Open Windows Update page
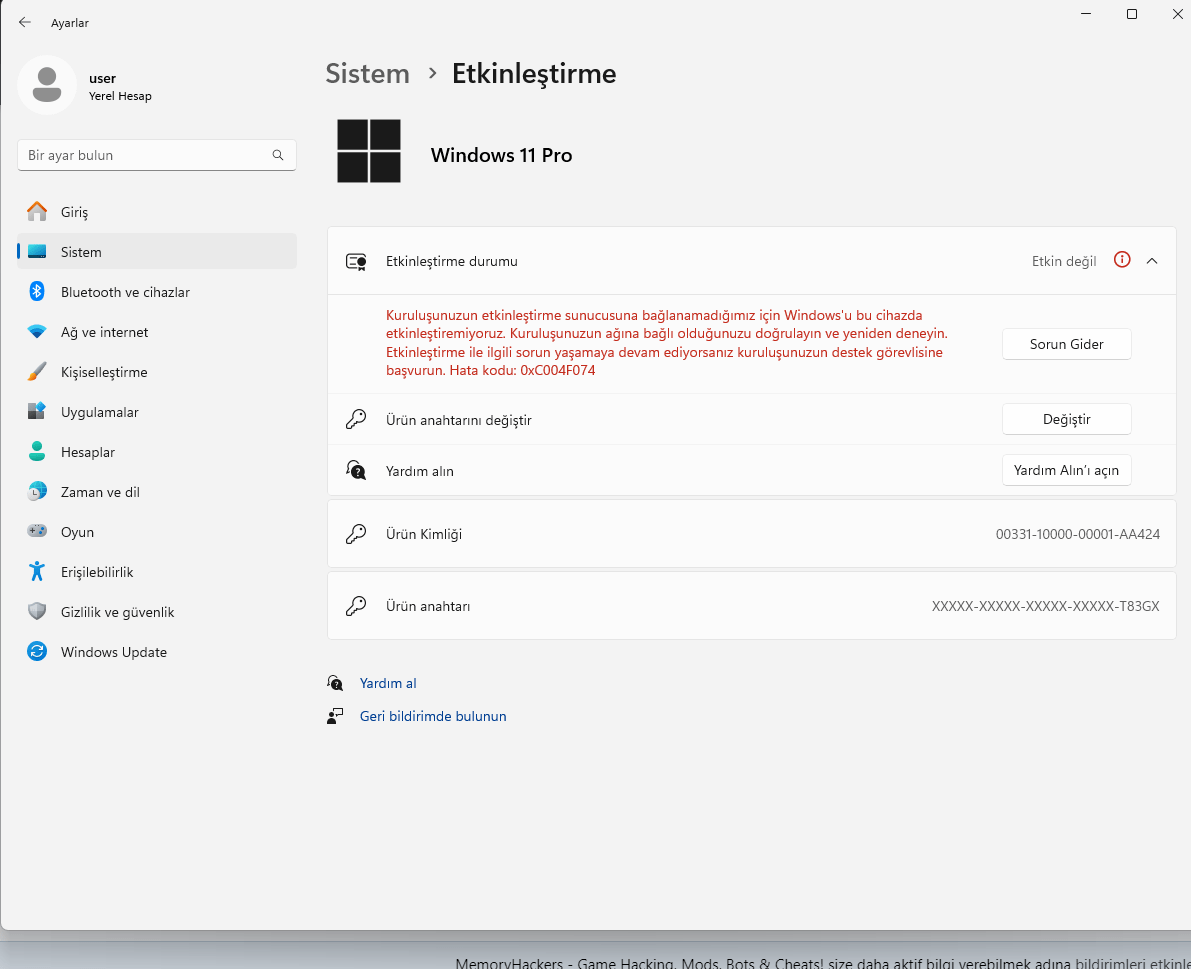This screenshot has width=1191, height=969. point(156,652)
